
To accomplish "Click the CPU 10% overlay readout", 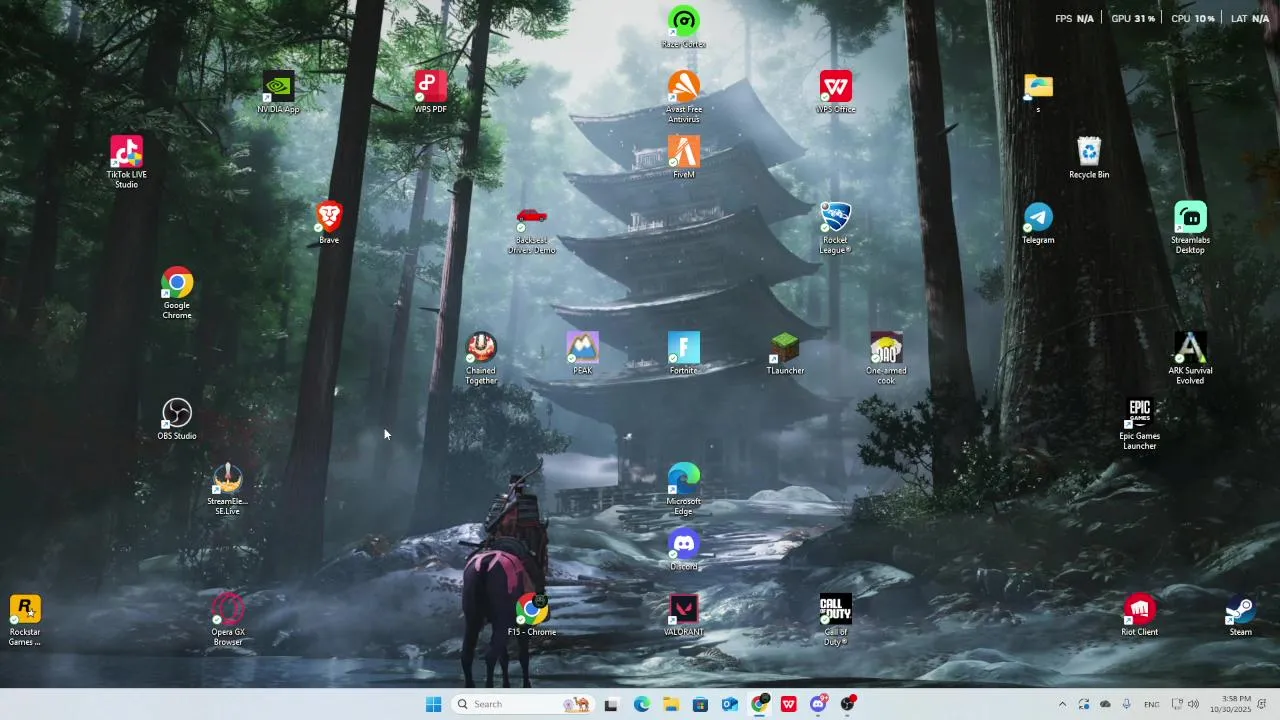I will coord(1193,18).
